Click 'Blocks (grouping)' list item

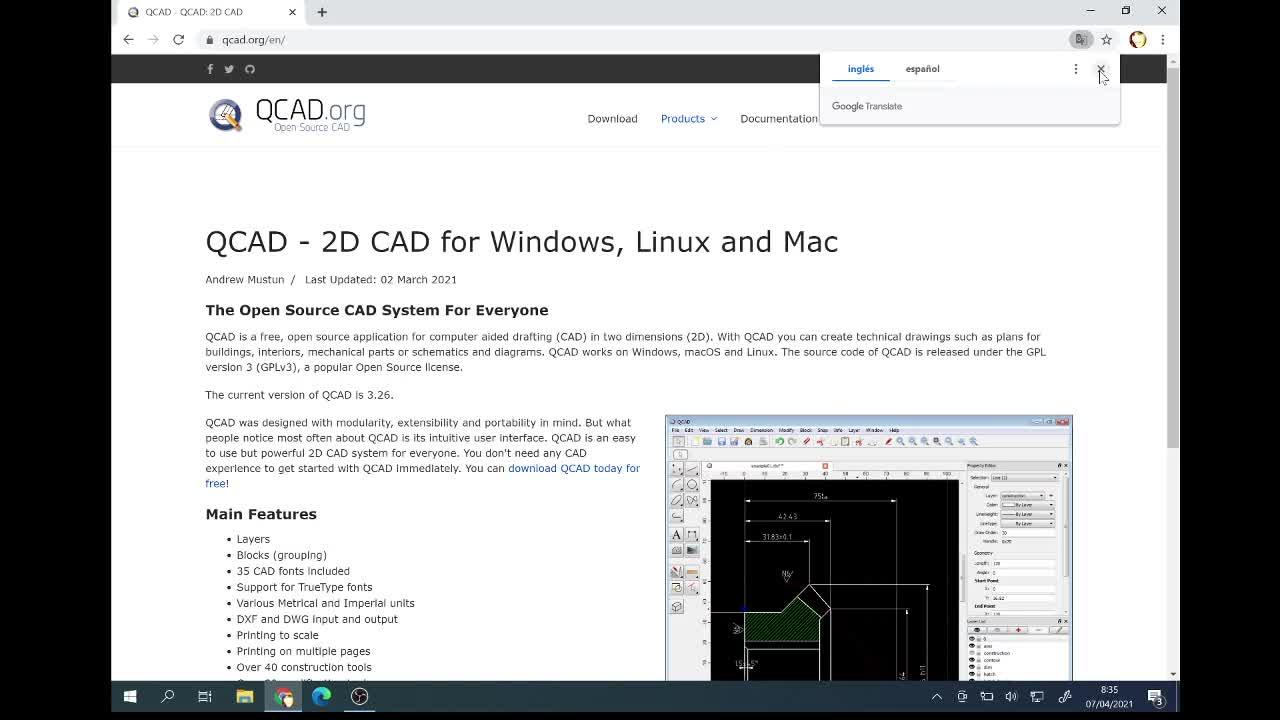(x=282, y=555)
